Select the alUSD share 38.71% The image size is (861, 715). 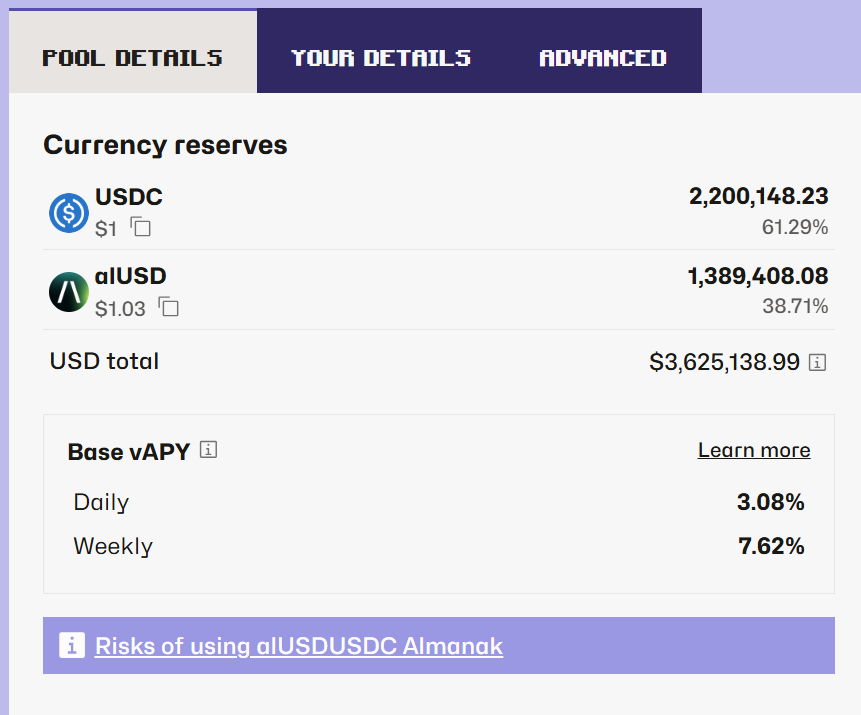click(x=795, y=306)
